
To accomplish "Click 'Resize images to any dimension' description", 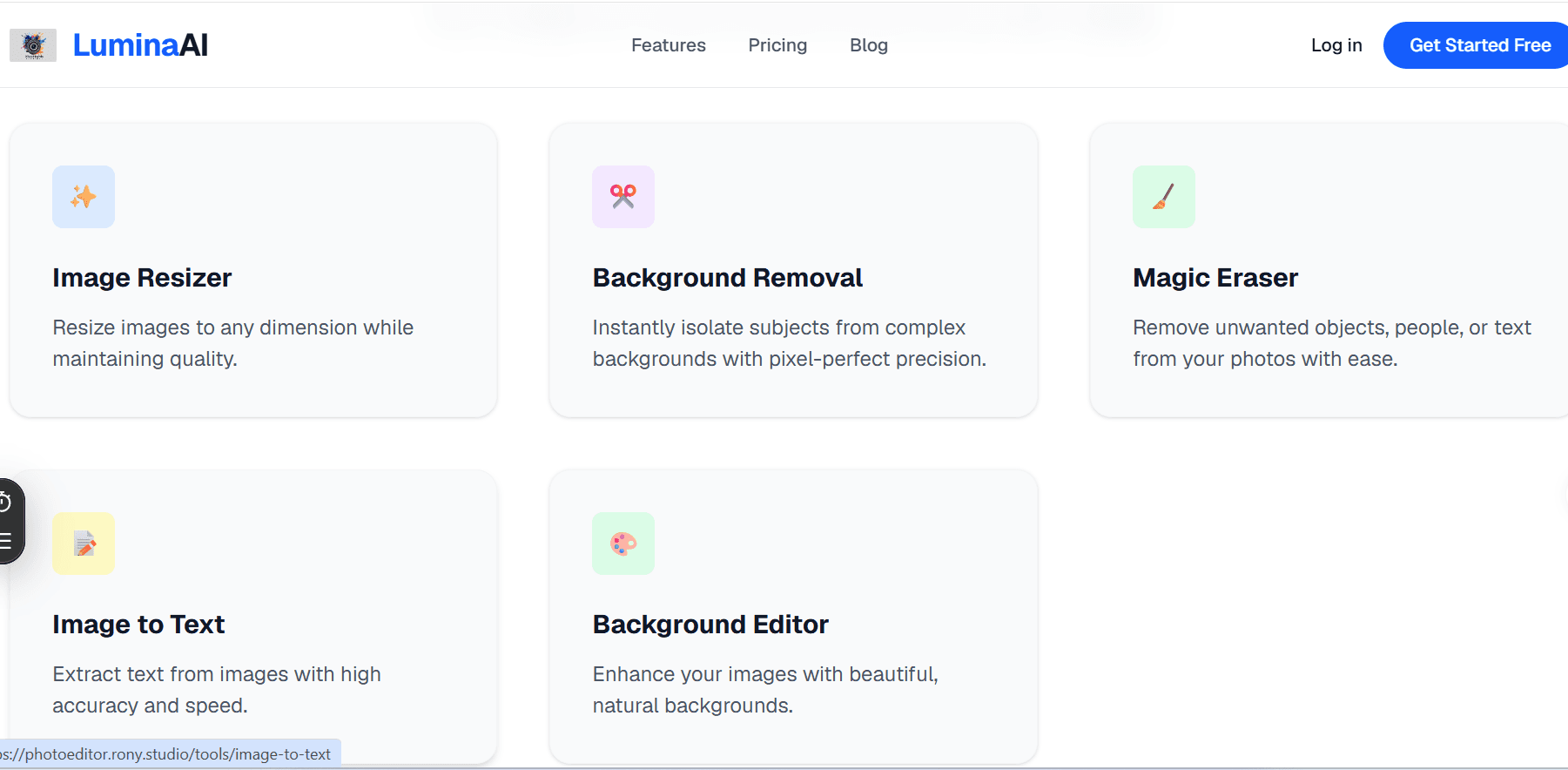I will coord(233,343).
